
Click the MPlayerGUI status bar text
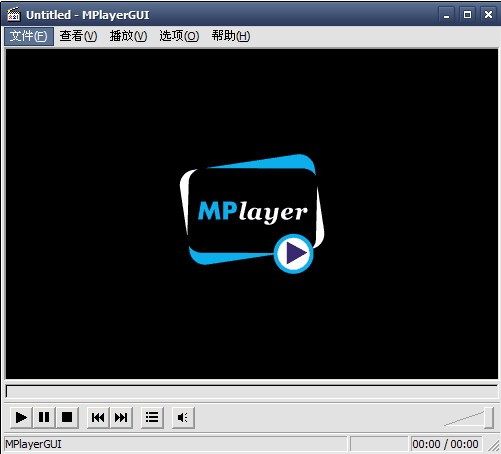click(x=33, y=444)
